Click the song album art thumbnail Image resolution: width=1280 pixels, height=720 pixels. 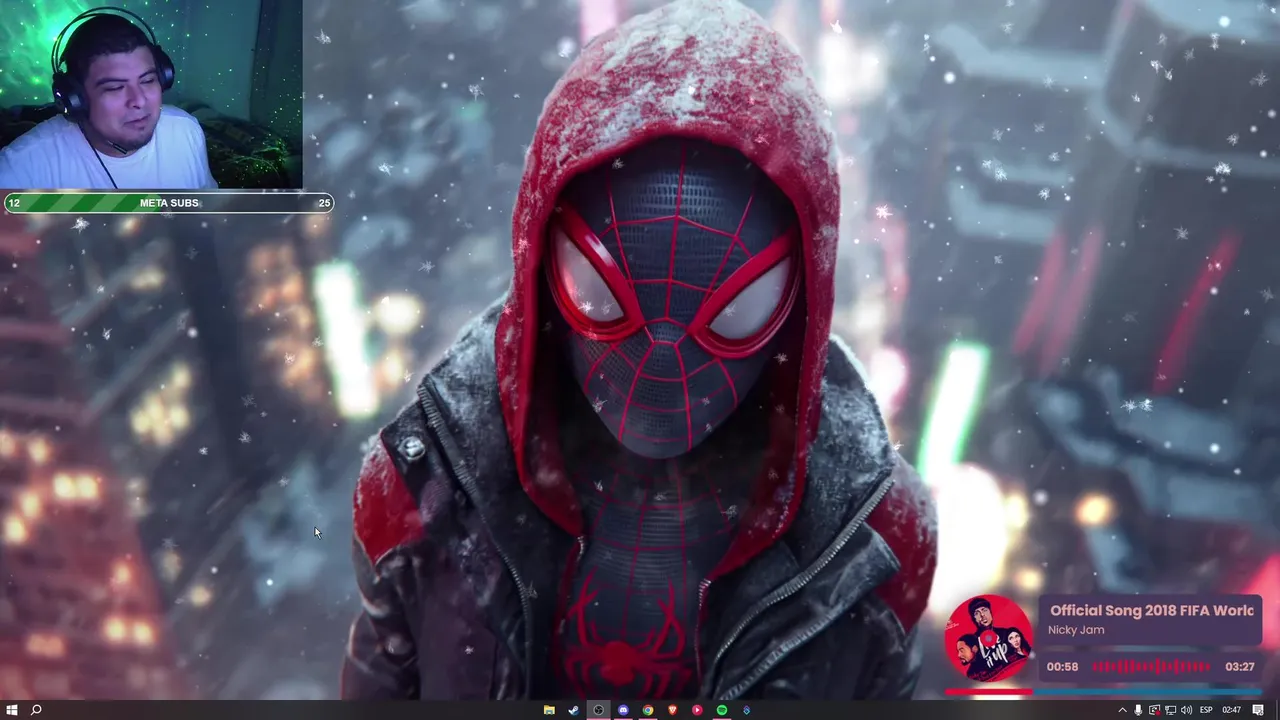click(x=989, y=639)
